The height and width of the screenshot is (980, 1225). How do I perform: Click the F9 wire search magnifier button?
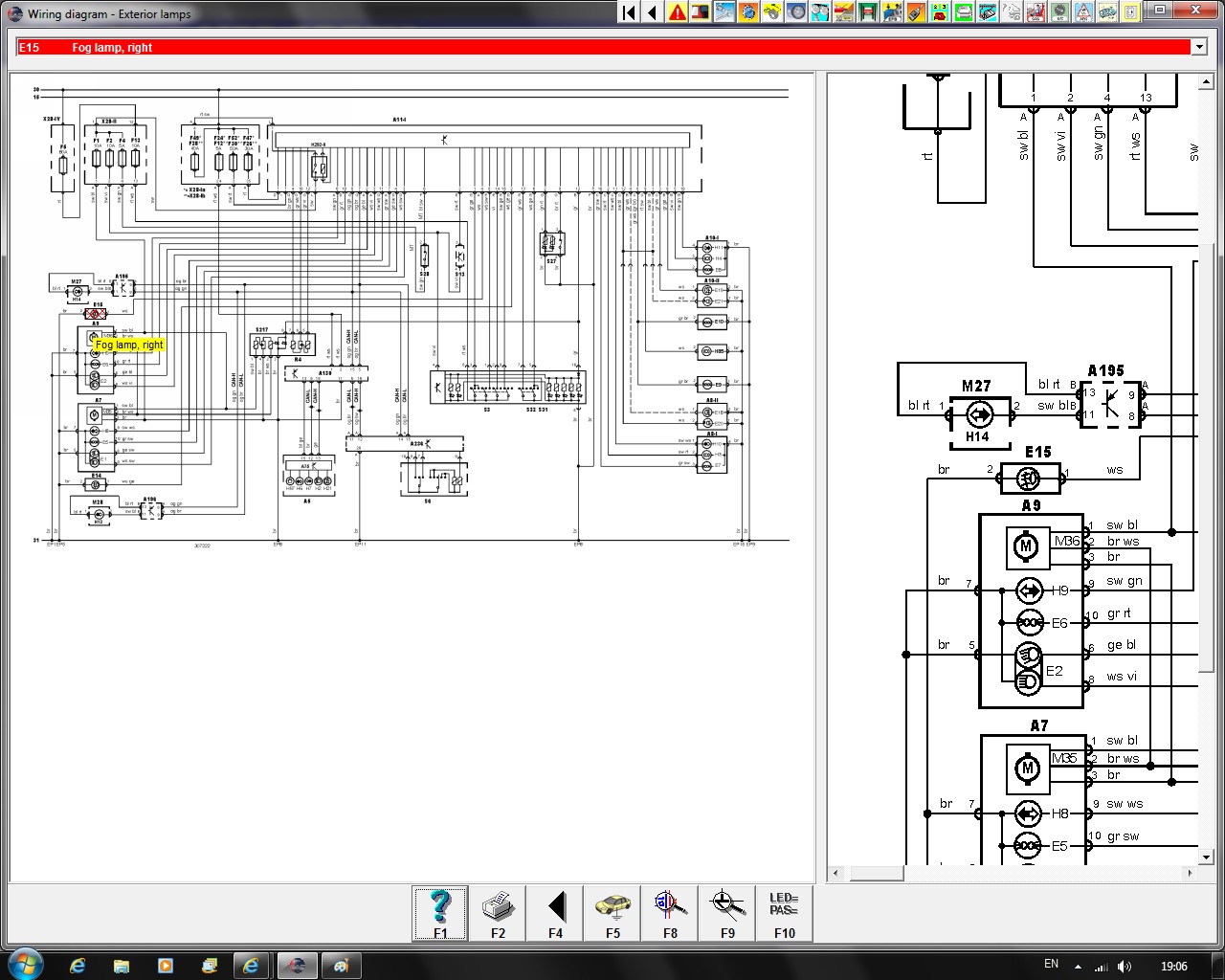tap(727, 913)
